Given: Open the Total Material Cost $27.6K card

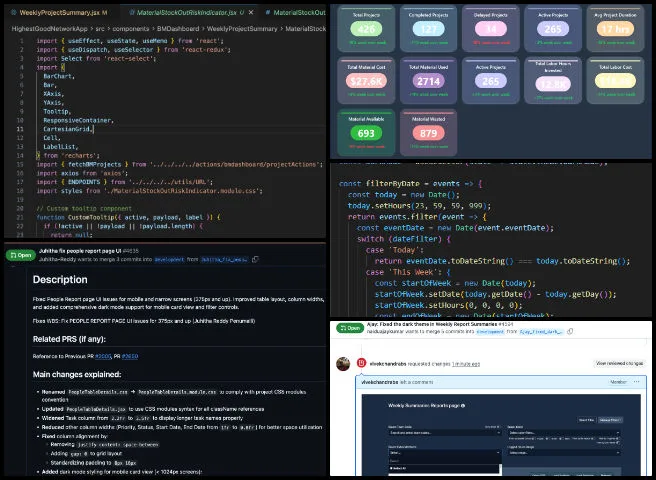Looking at the screenshot, I should (x=366, y=81).
